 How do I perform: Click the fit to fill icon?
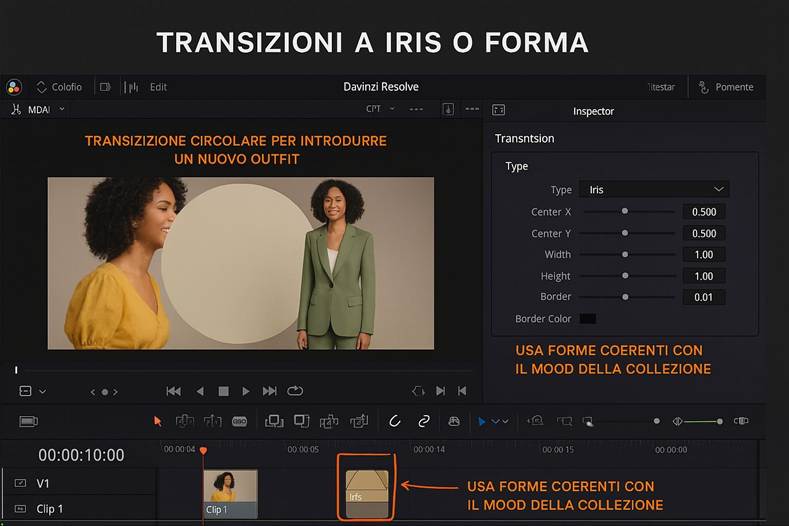click(359, 421)
